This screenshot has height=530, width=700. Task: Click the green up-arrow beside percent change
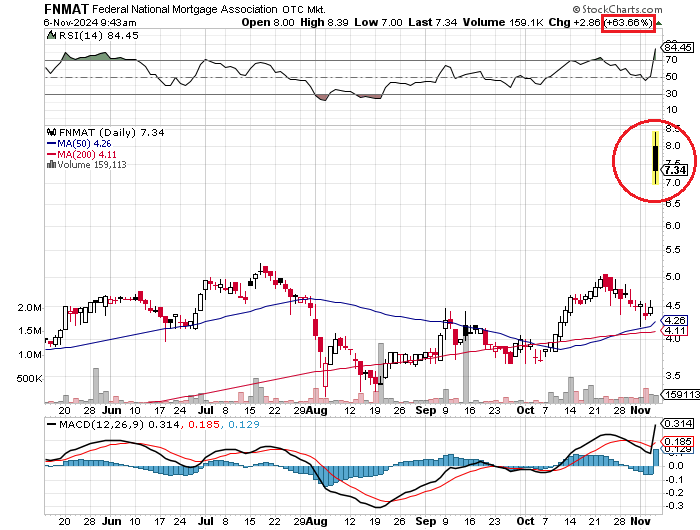(659, 23)
